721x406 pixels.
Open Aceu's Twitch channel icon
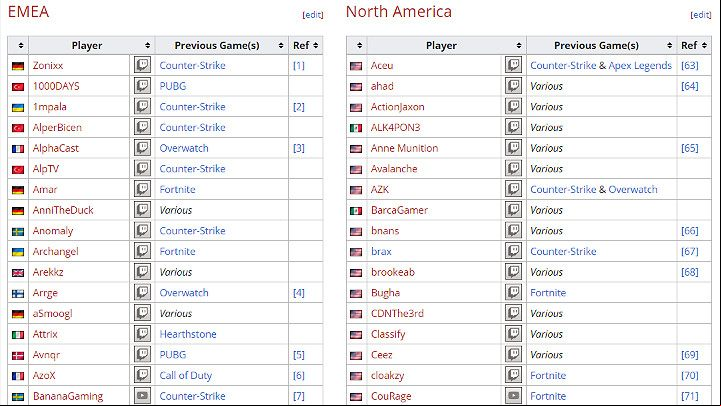[x=513, y=65]
